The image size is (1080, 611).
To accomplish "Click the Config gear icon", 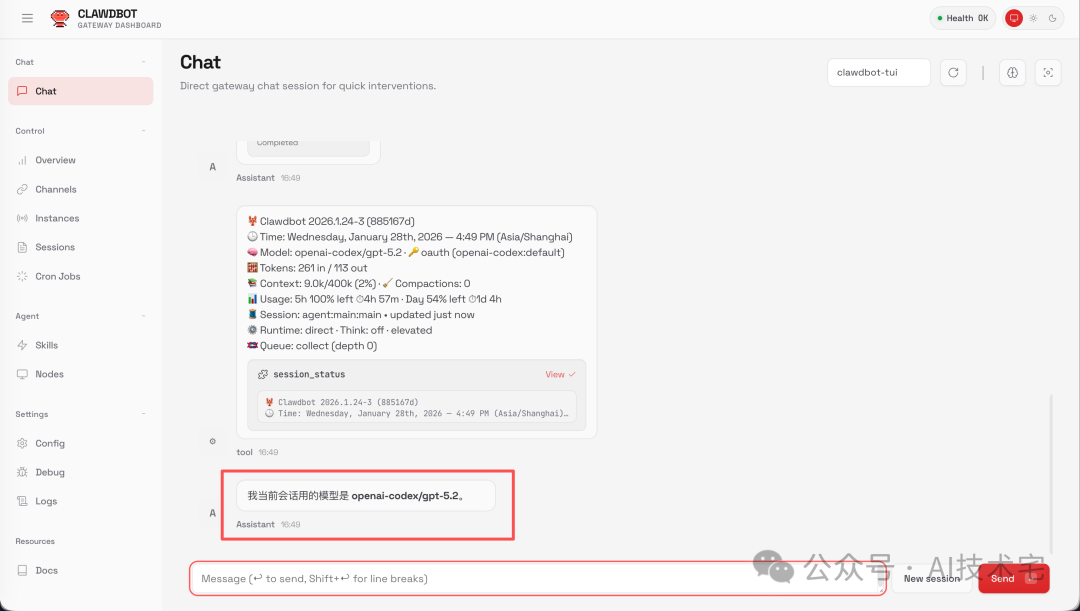I will [22, 444].
